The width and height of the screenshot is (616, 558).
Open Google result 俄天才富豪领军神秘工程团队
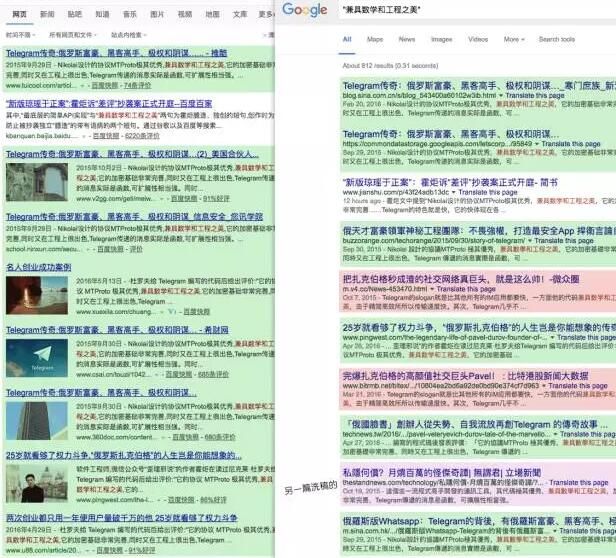pyautogui.click(x=479, y=231)
